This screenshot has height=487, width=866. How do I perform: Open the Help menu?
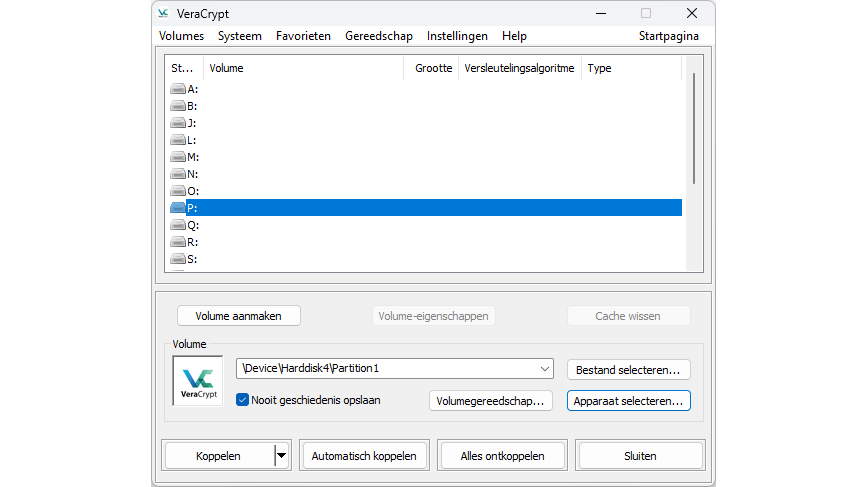tap(514, 36)
